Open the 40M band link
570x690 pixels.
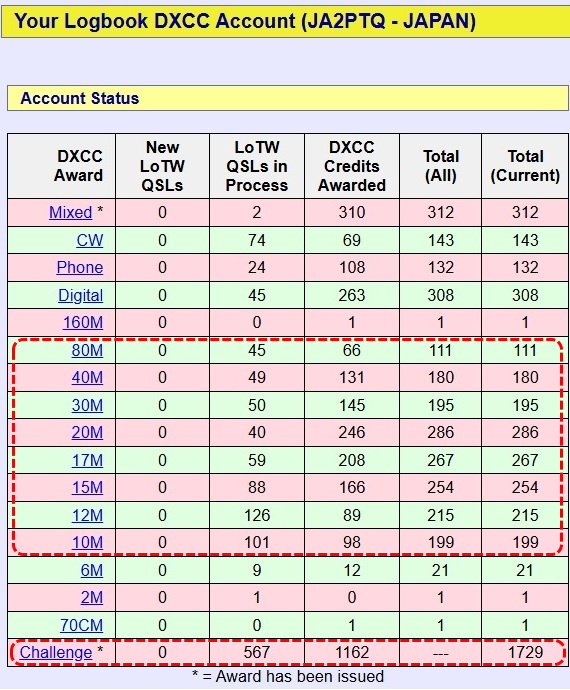coord(87,378)
